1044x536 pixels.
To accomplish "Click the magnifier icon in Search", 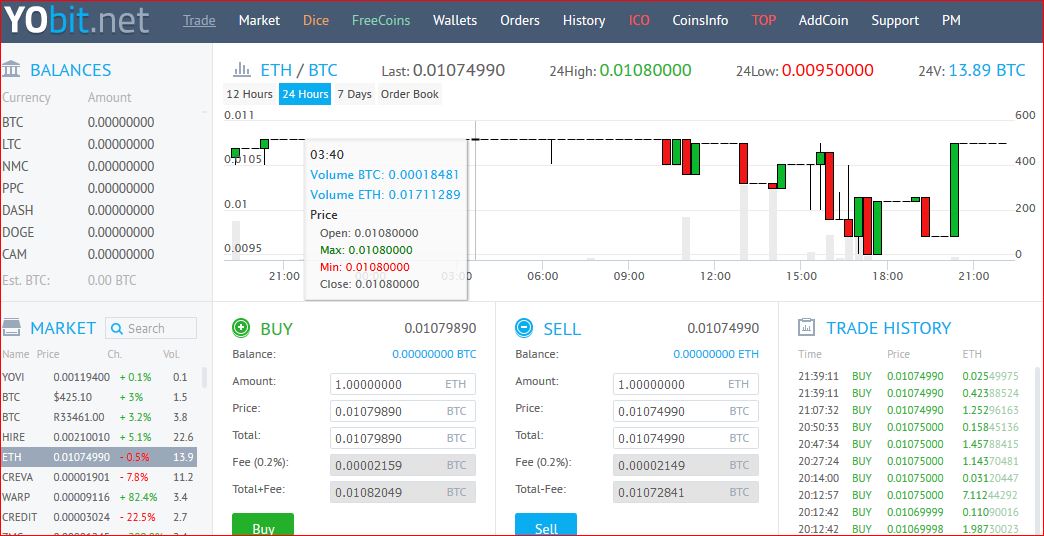I will [x=117, y=328].
